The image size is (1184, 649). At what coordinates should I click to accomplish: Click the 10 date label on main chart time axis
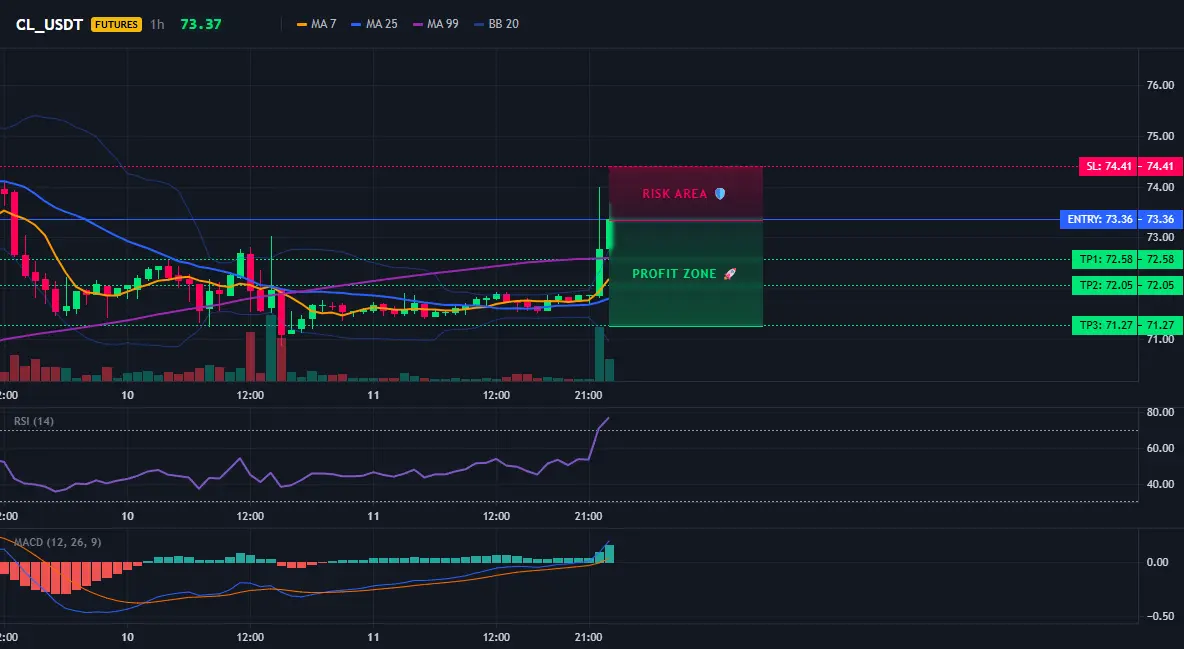[x=127, y=395]
